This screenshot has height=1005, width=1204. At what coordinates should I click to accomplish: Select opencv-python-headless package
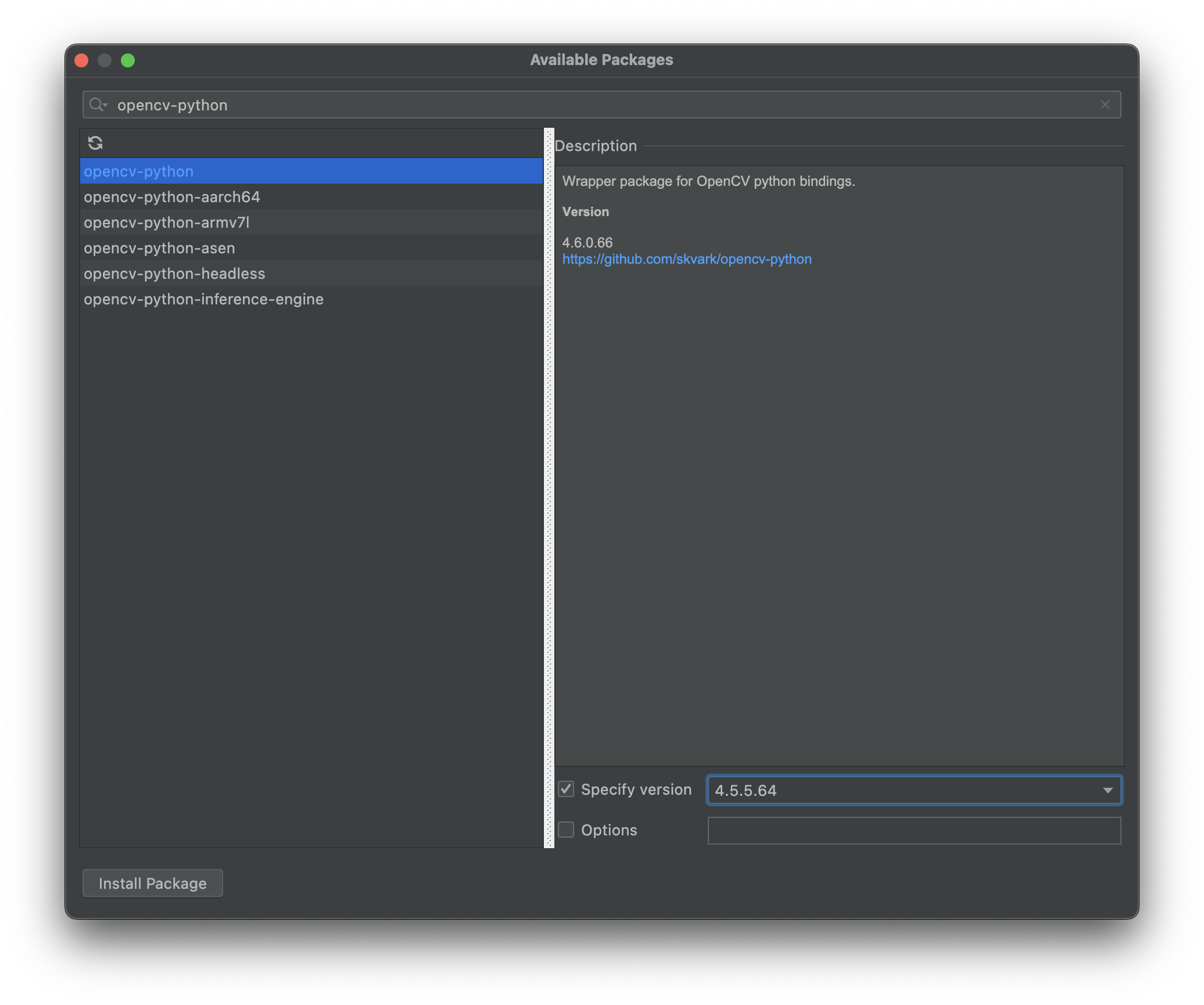click(x=174, y=274)
